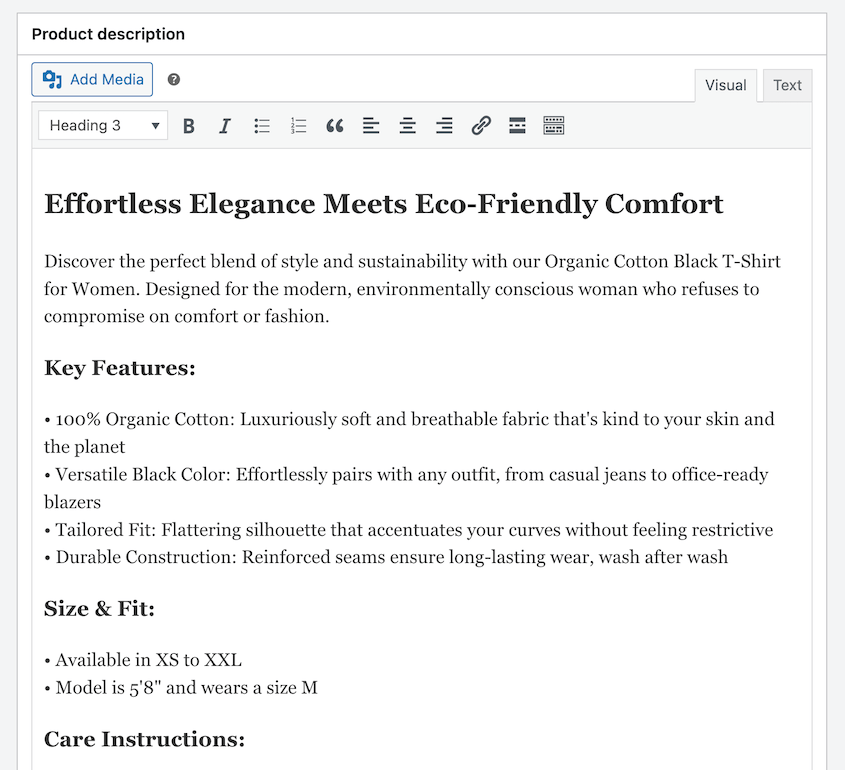The height and width of the screenshot is (770, 845).
Task: Switch to the Text editing tab
Action: coord(787,85)
